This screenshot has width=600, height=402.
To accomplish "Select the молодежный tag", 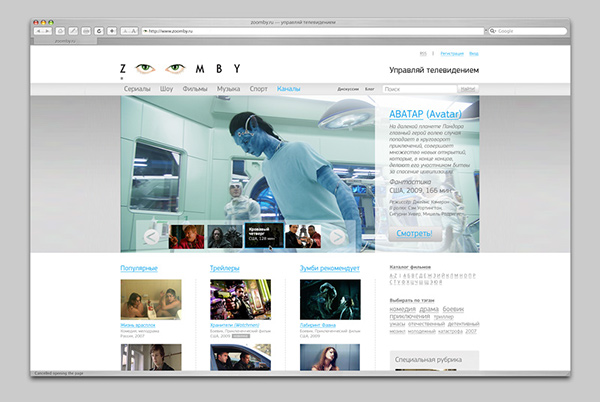I will [x=422, y=331].
